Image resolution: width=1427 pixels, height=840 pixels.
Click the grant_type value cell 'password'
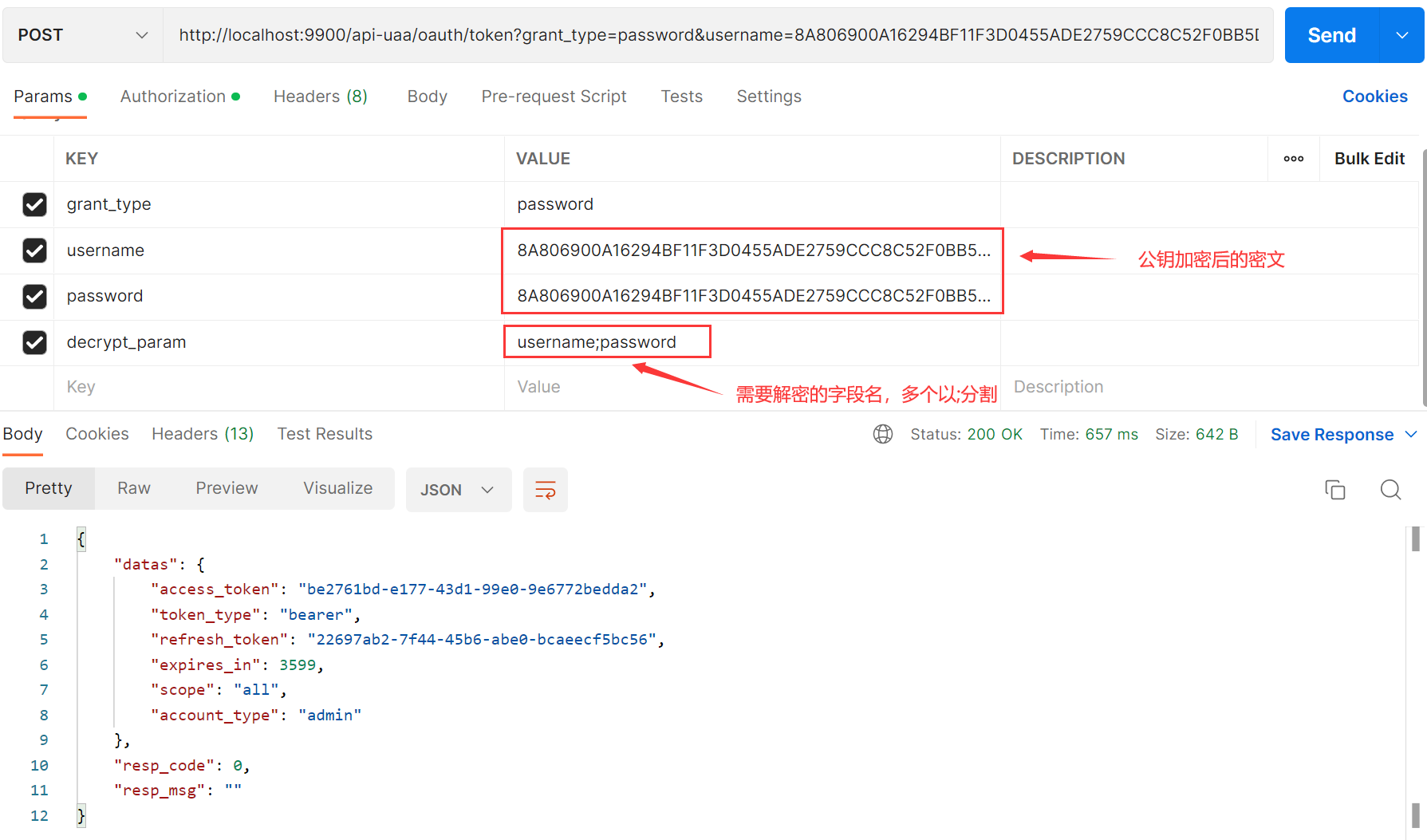(752, 204)
